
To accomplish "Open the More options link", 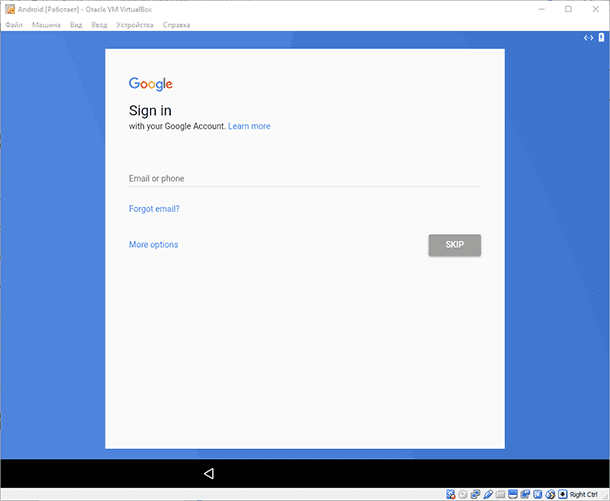I will 153,245.
